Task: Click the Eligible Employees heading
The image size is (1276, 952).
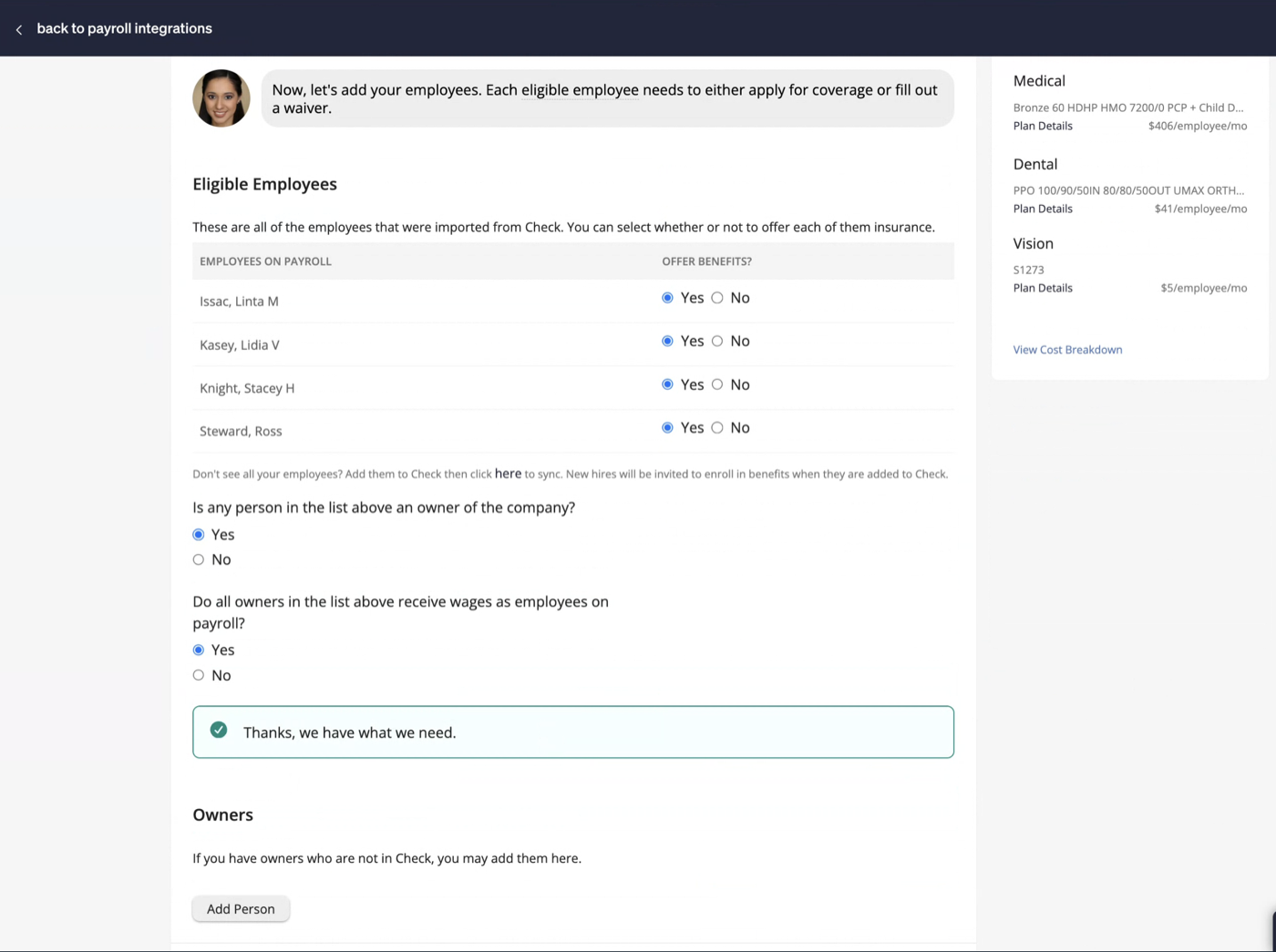Action: pyautogui.click(x=264, y=184)
